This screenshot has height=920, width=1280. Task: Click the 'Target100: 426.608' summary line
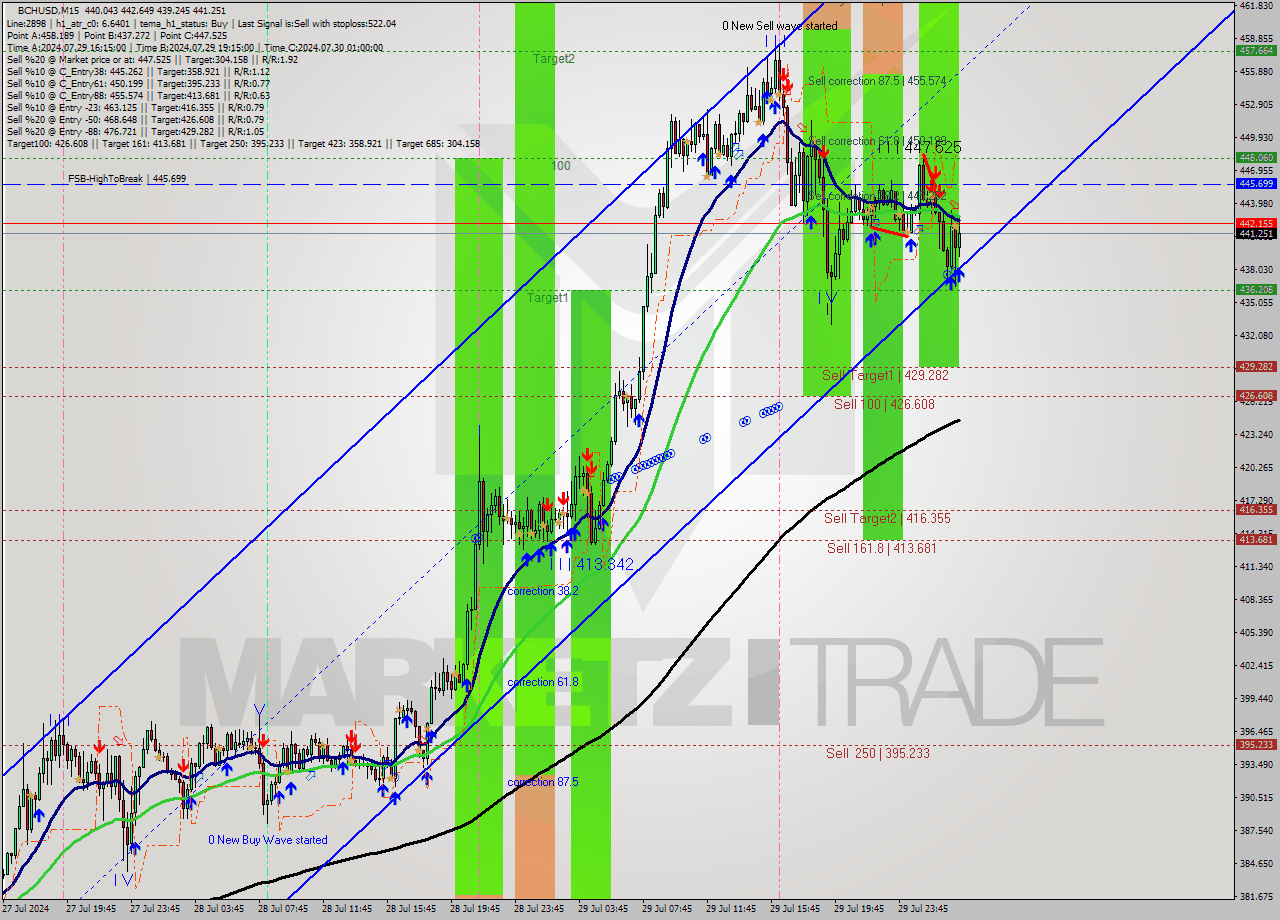(243, 143)
